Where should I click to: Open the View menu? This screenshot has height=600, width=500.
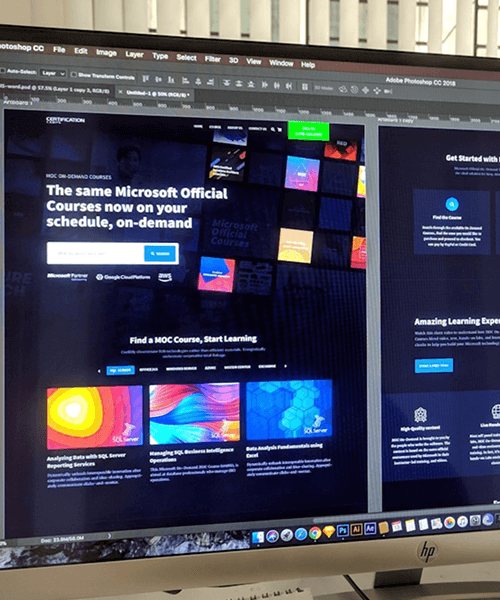tap(254, 62)
